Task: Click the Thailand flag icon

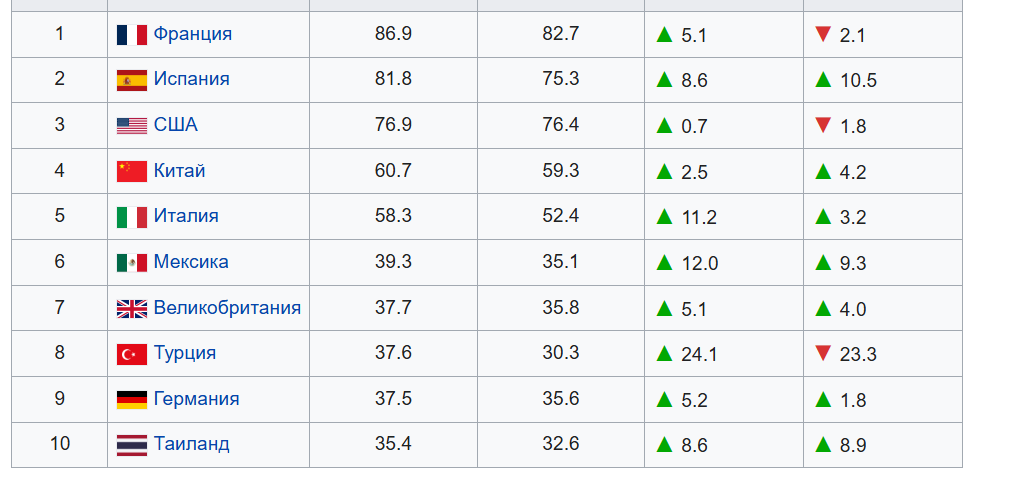Action: 132,445
